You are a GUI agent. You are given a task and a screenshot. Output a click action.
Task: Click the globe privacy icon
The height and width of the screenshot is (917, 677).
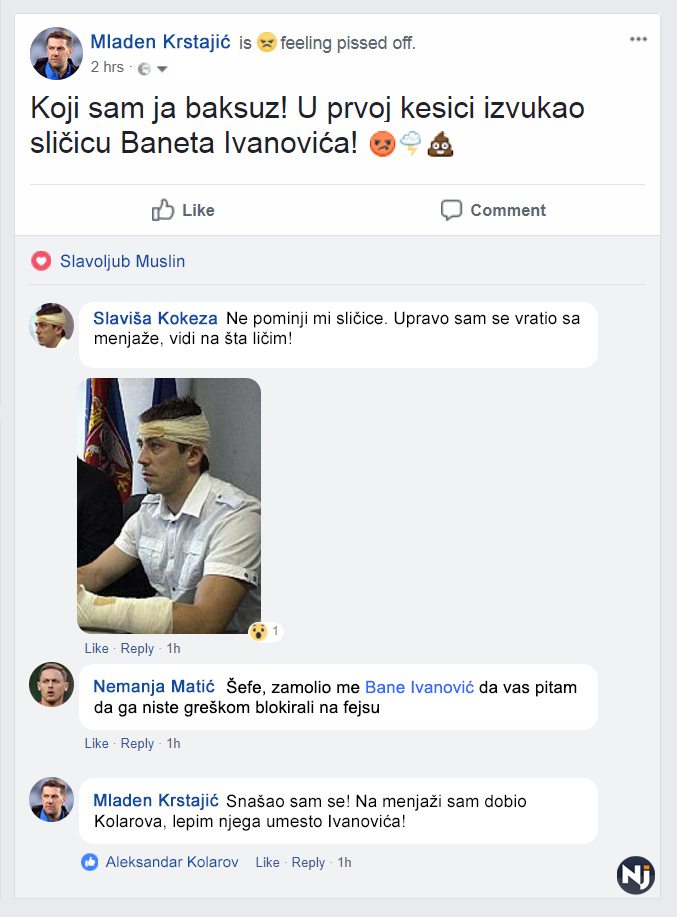tap(144, 69)
